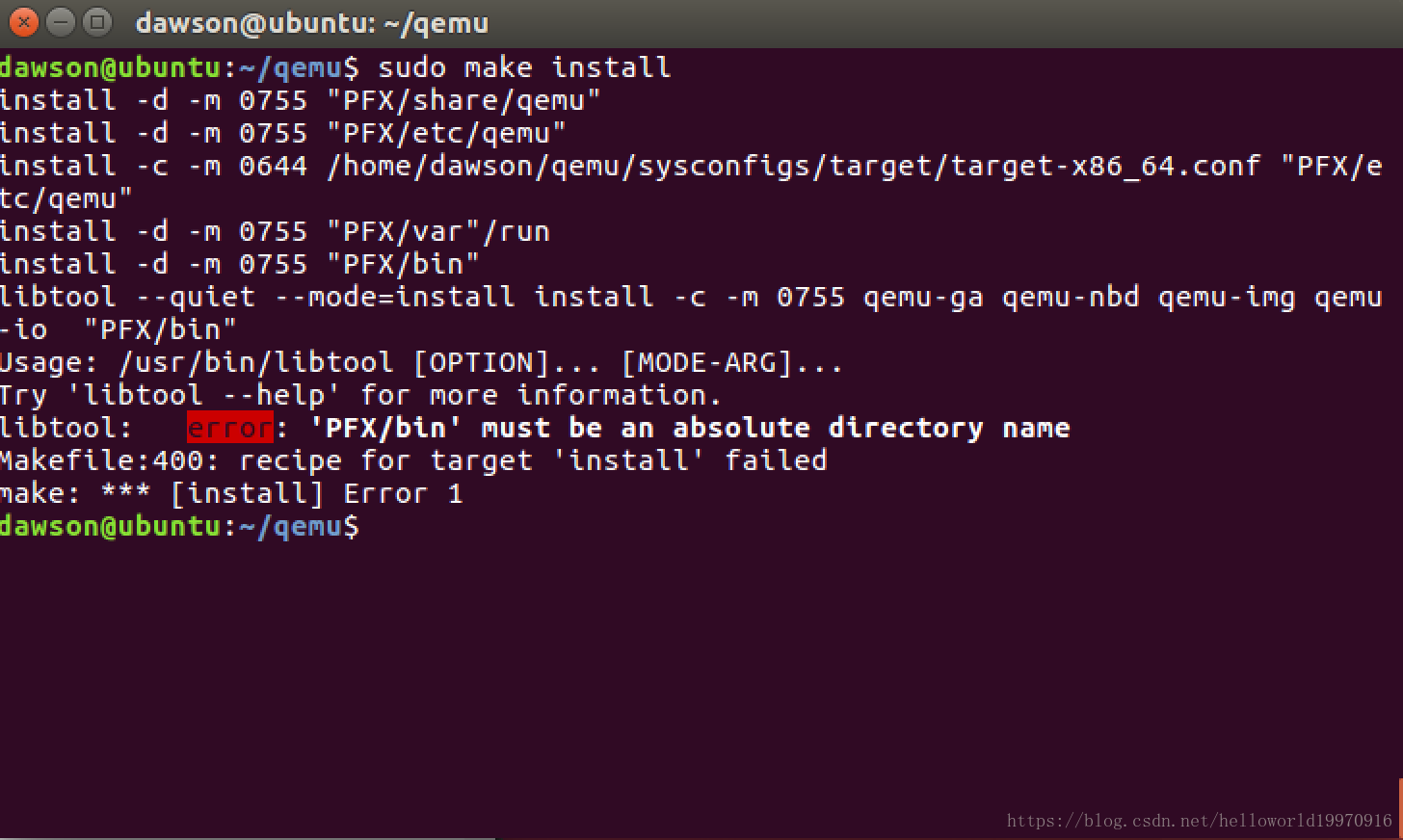
Task: Close the terminal window with the red button
Action: pos(23,22)
